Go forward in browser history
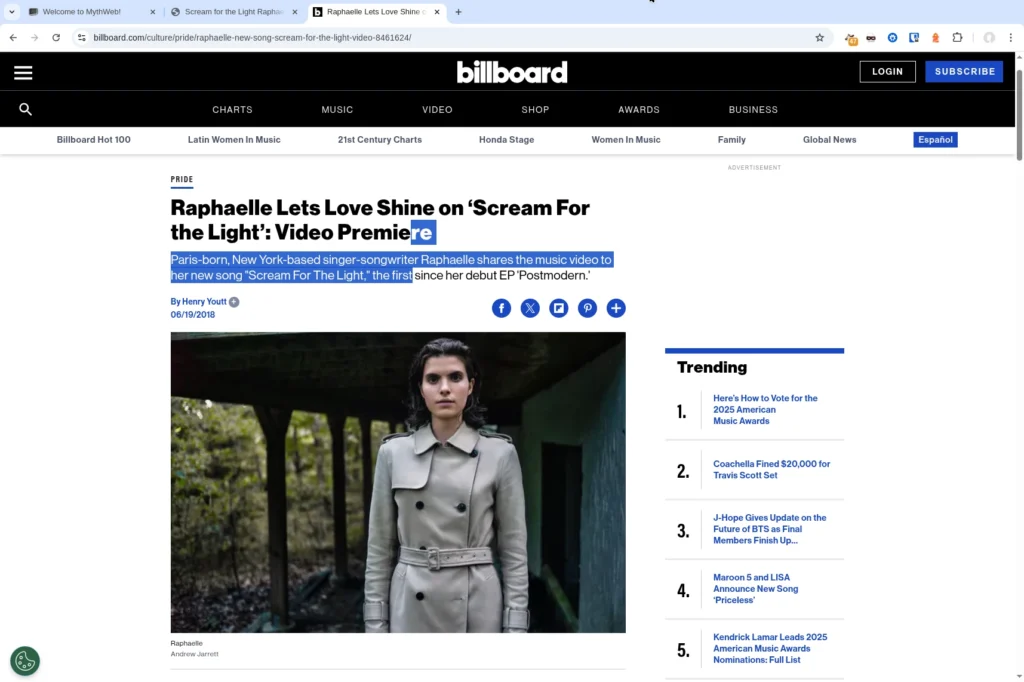This screenshot has height=682, width=1024. point(35,38)
